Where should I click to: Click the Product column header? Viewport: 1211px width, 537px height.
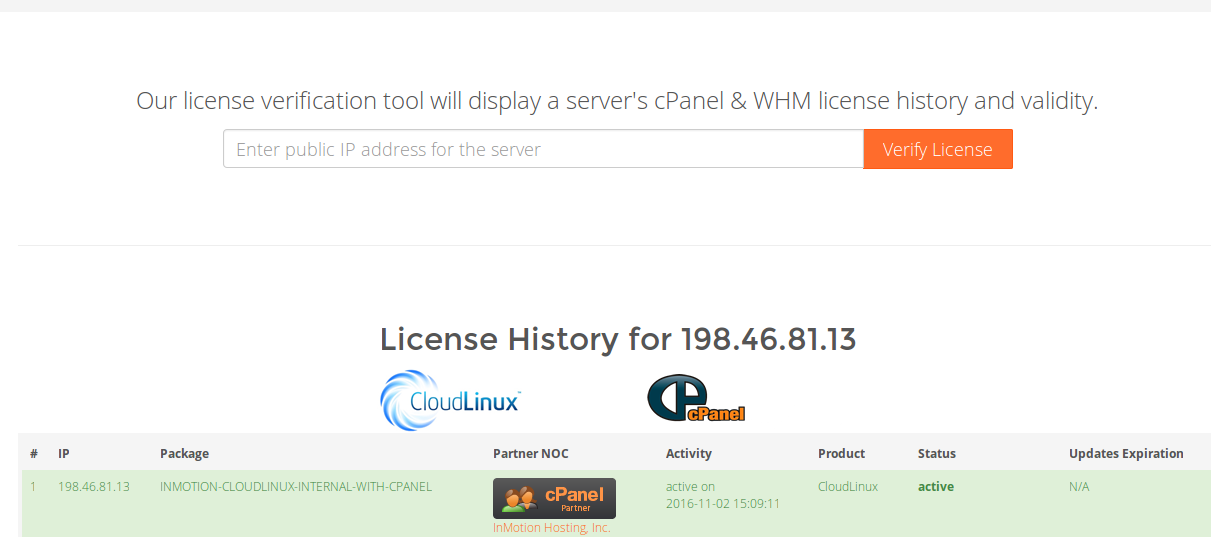(x=841, y=454)
